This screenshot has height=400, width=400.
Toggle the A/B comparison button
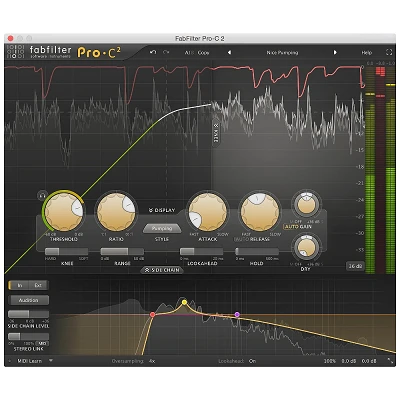pos(189,53)
